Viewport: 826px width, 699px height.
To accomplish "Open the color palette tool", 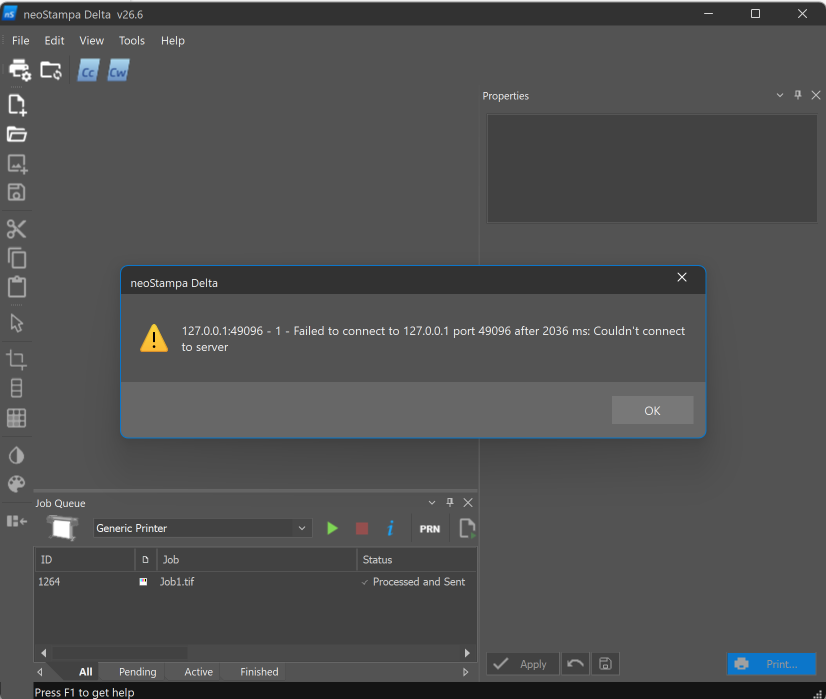I will (x=16, y=484).
